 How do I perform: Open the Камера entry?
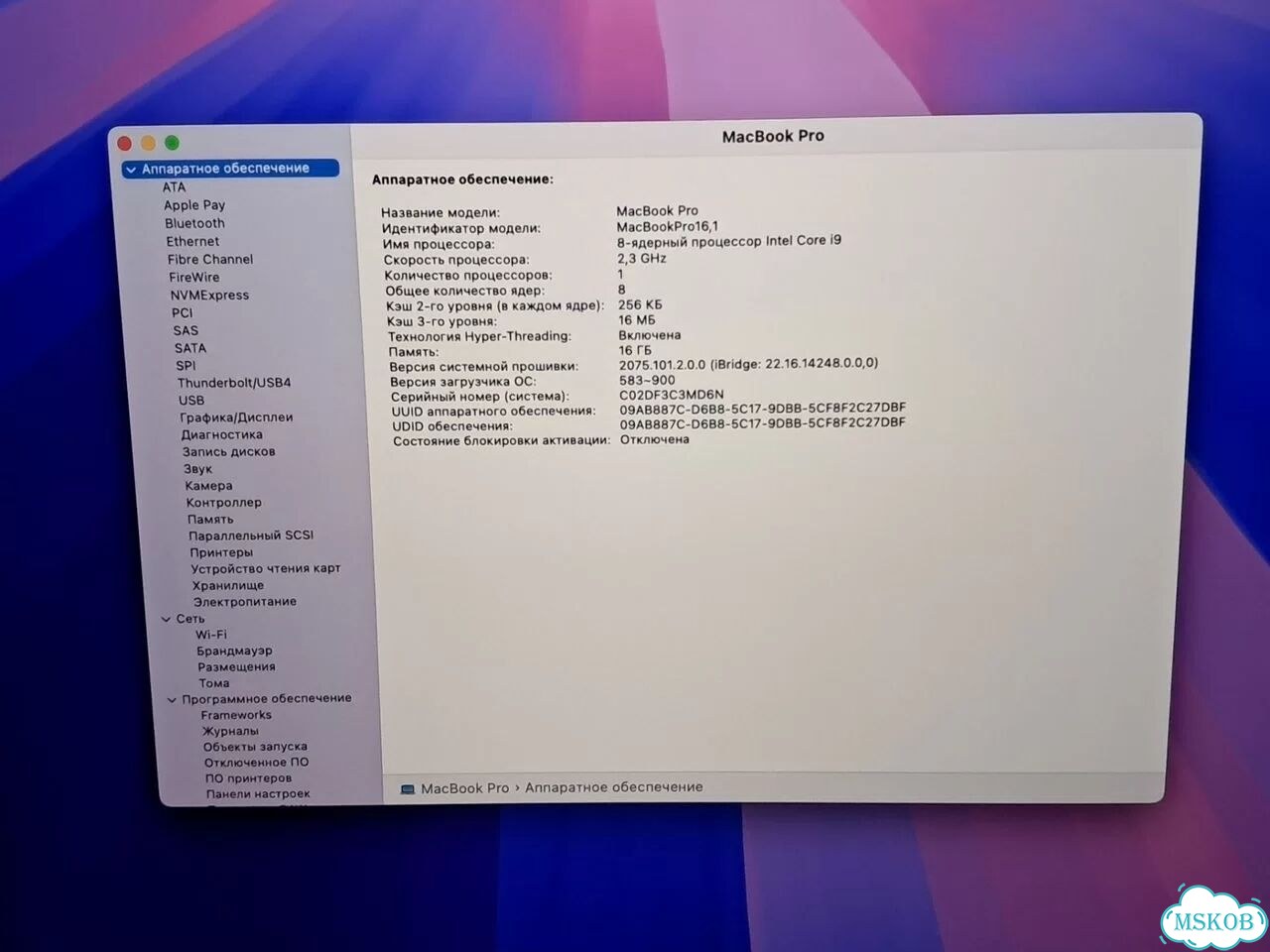(x=208, y=486)
